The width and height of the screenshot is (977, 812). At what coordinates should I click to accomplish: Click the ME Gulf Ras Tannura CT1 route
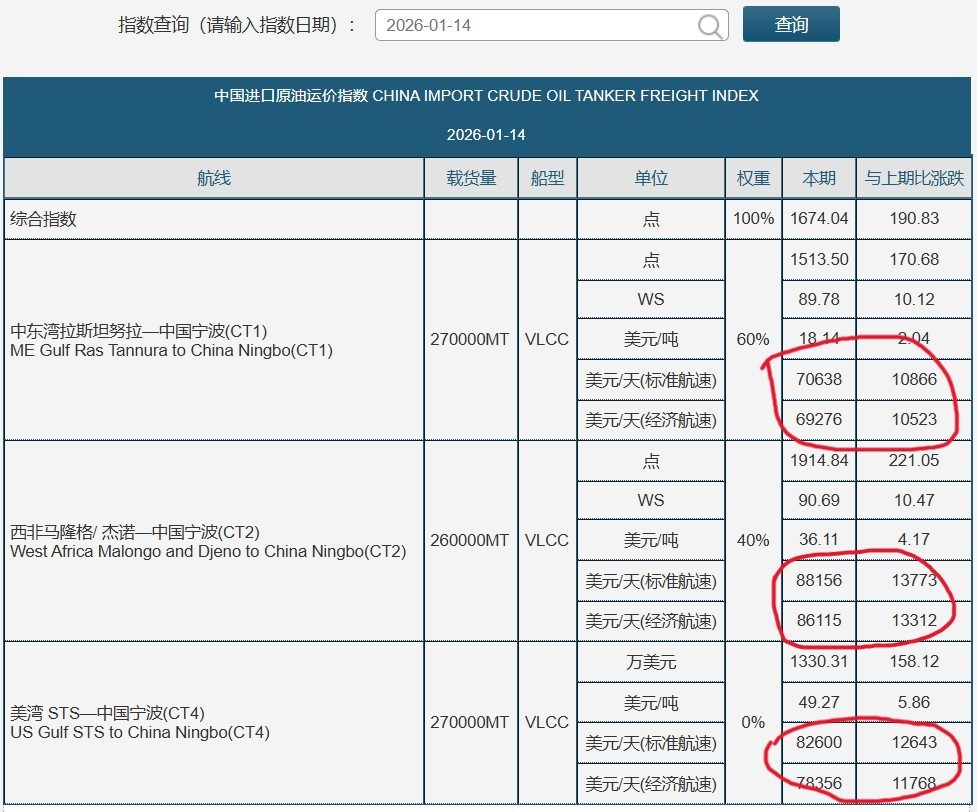pyautogui.click(x=171, y=341)
